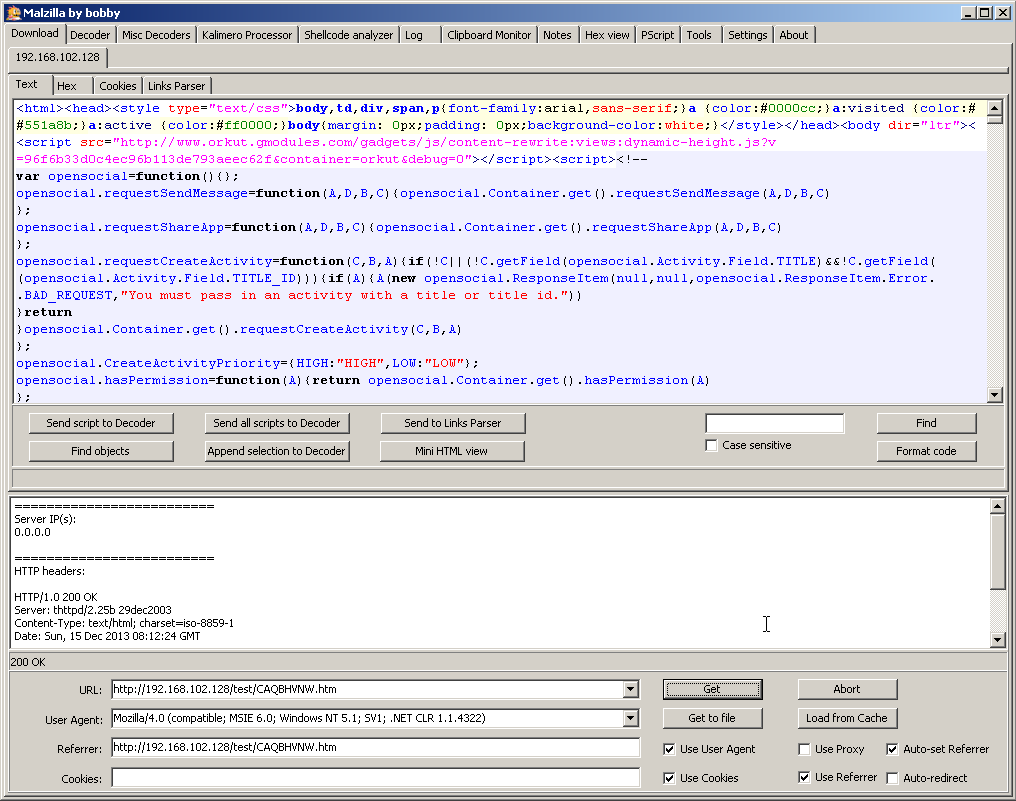Viewport: 1016px width, 801px height.
Task: Select the Links Parser sub-tab
Action: [x=177, y=86]
